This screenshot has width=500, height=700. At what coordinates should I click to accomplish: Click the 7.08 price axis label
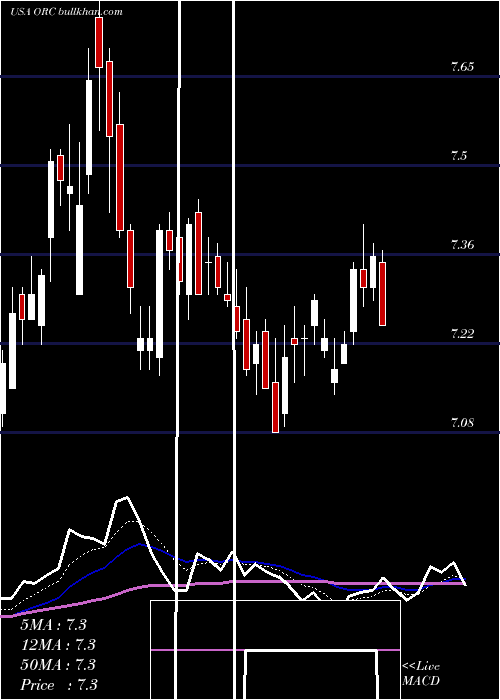coord(462,422)
